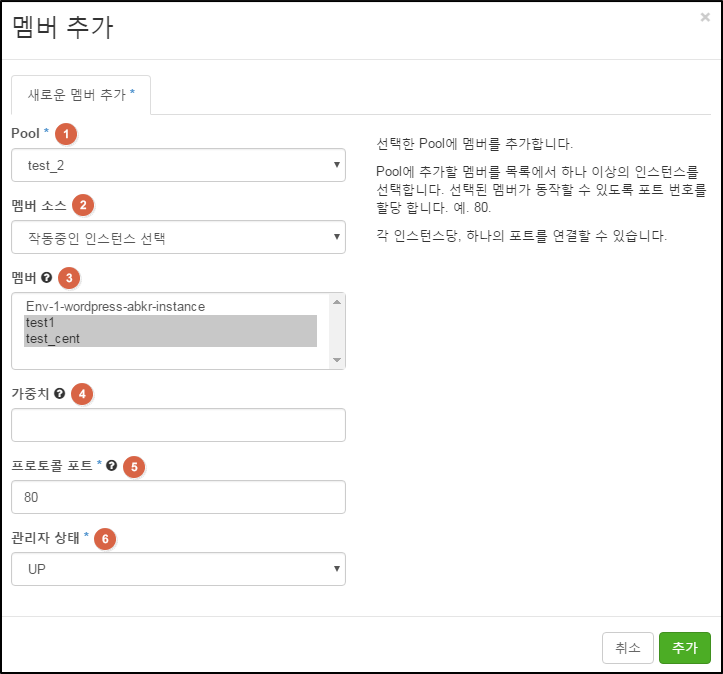Click the help icon next to 멤버 label
Image resolution: width=723 pixels, height=674 pixels.
tap(47, 278)
